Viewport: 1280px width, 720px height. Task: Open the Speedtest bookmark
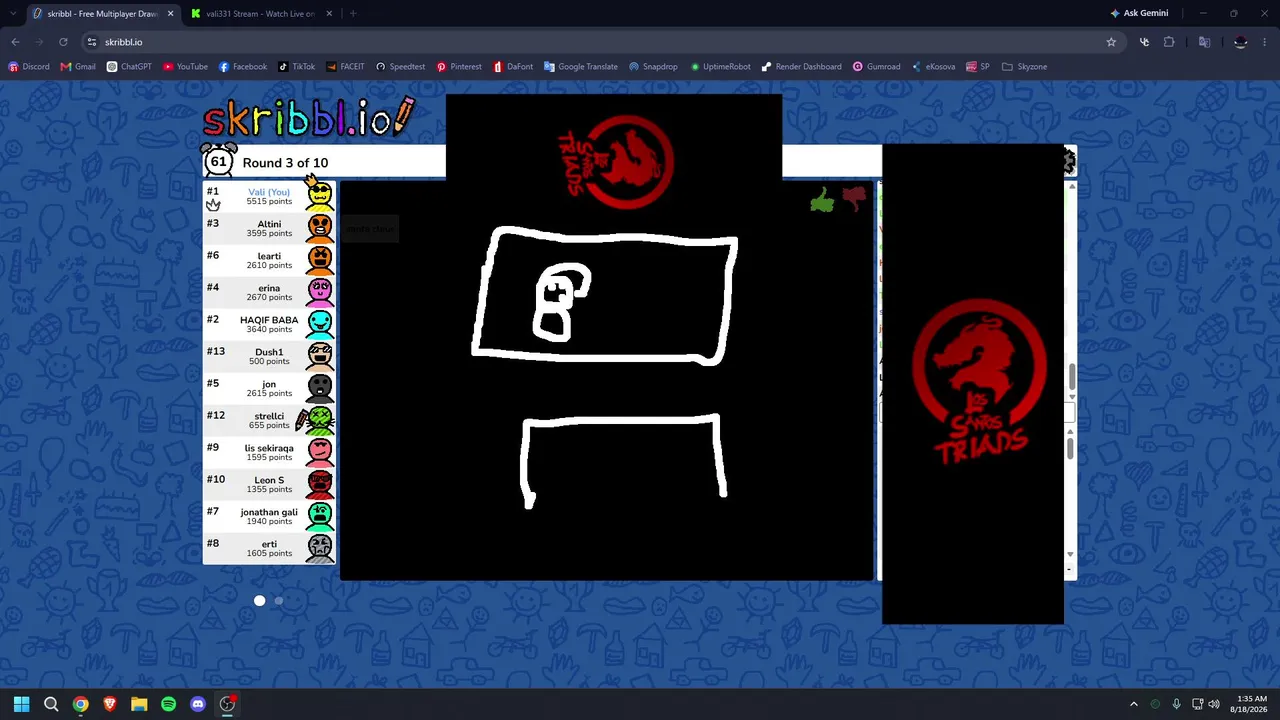pyautogui.click(x=401, y=67)
